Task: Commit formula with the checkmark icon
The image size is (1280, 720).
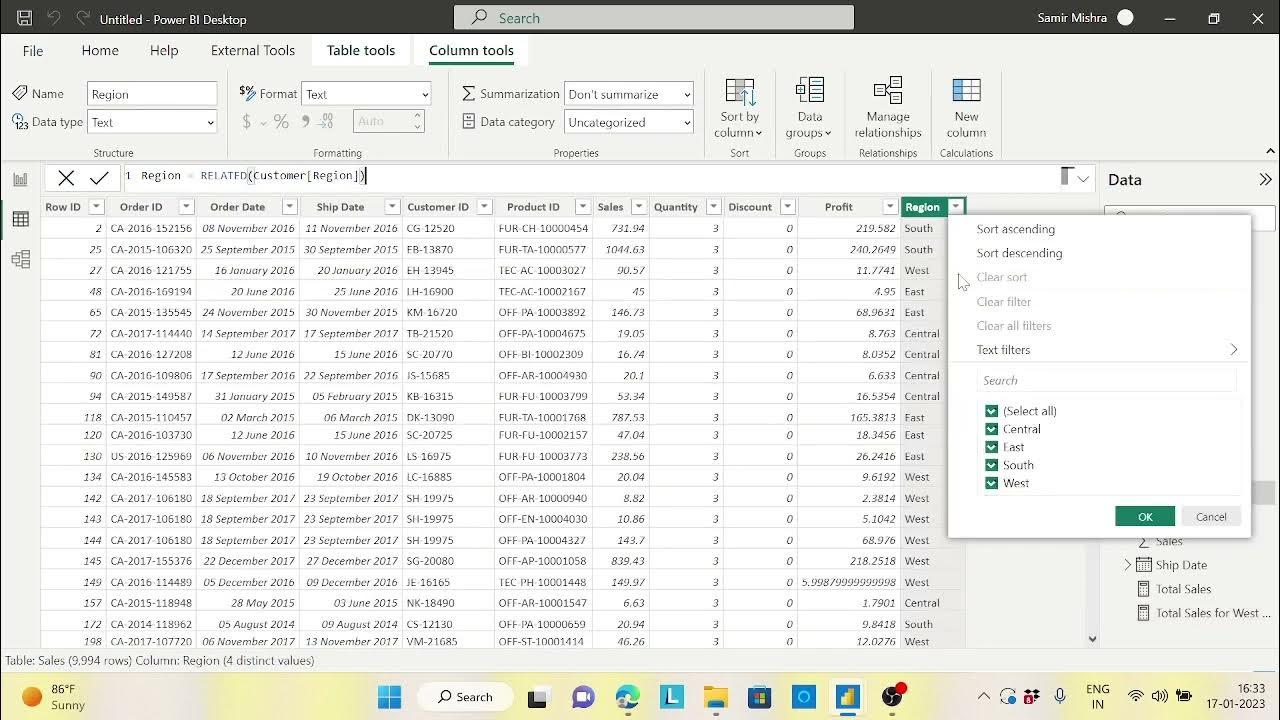Action: coord(99,178)
